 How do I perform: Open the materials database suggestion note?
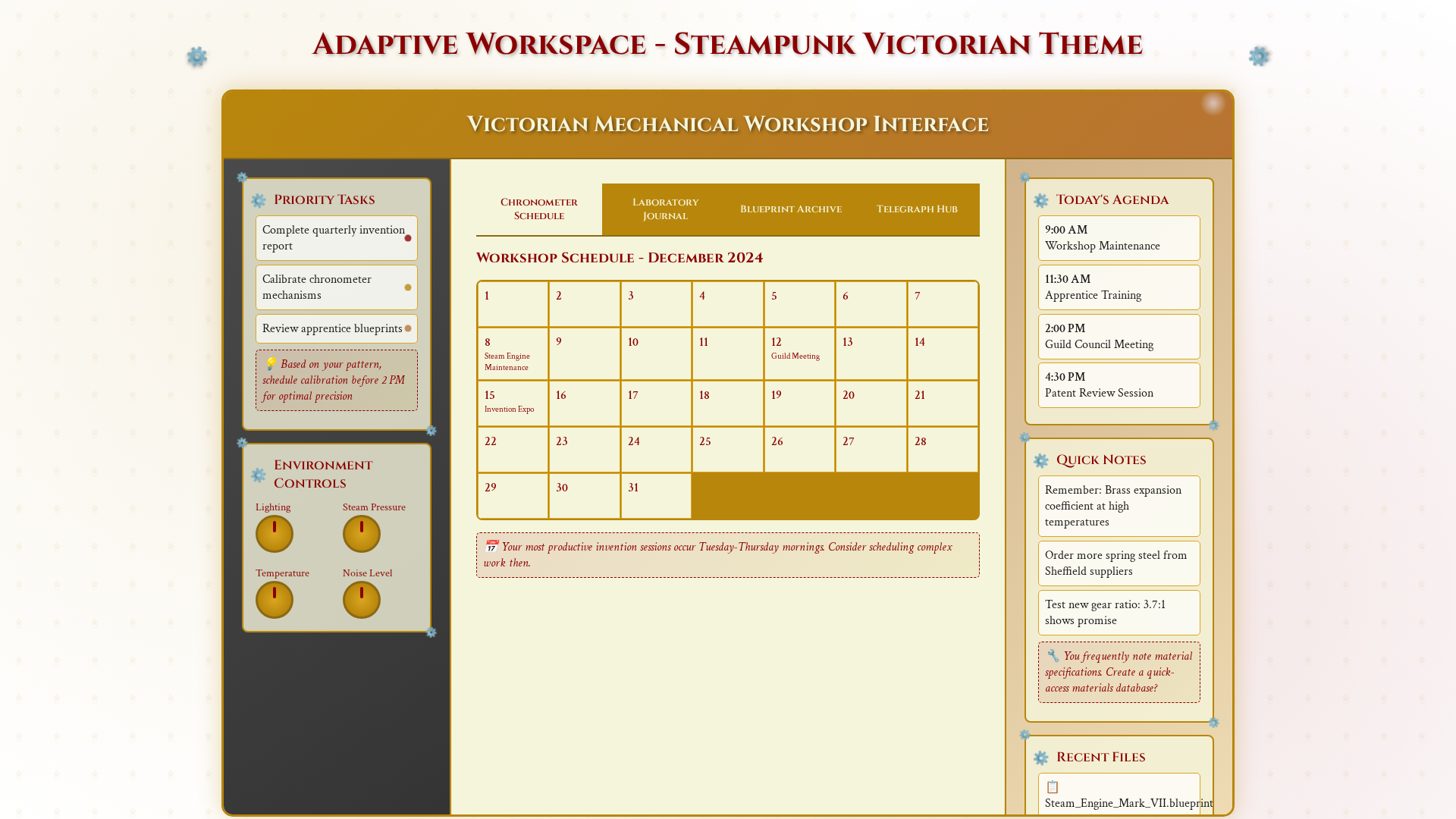pos(1119,673)
